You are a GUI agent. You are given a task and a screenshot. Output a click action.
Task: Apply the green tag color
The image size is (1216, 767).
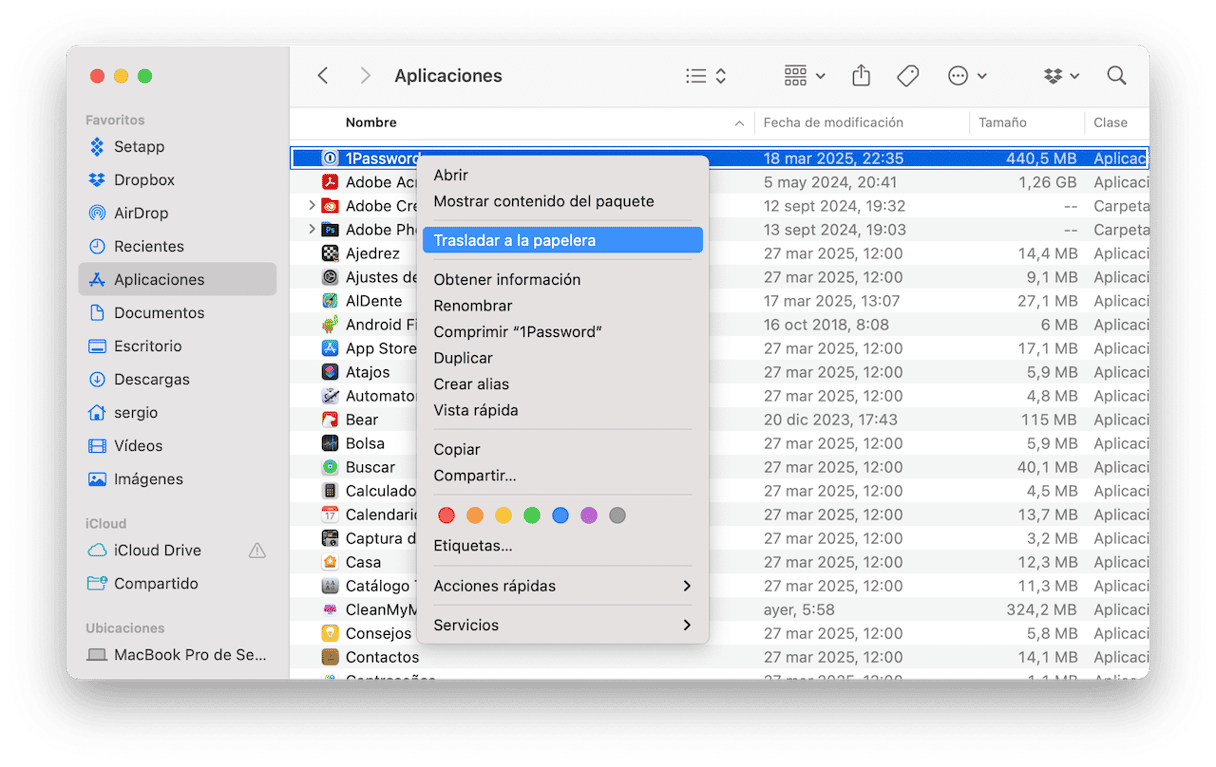532,516
